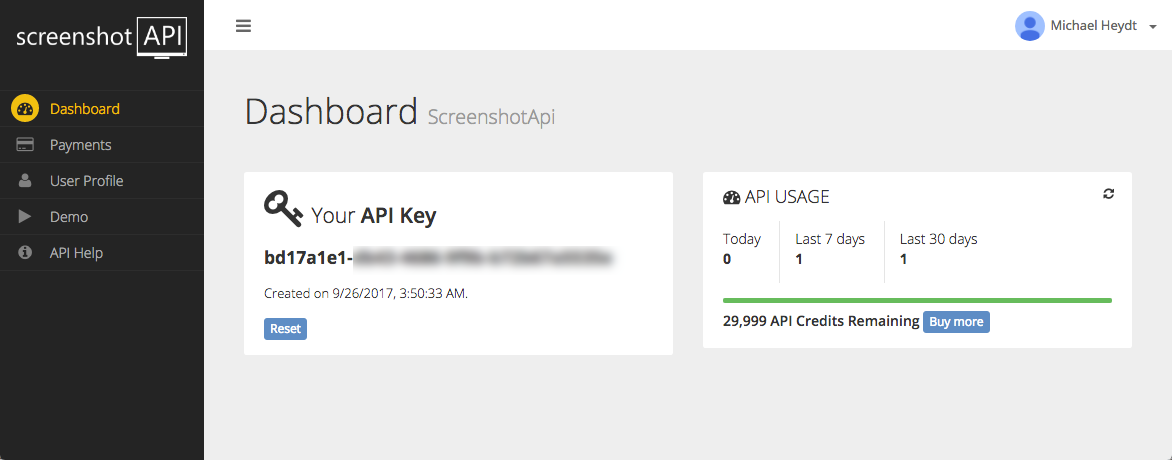Click the Dashboard gauge icon in sidebar
Screen dimensions: 1172x460
click(25, 109)
